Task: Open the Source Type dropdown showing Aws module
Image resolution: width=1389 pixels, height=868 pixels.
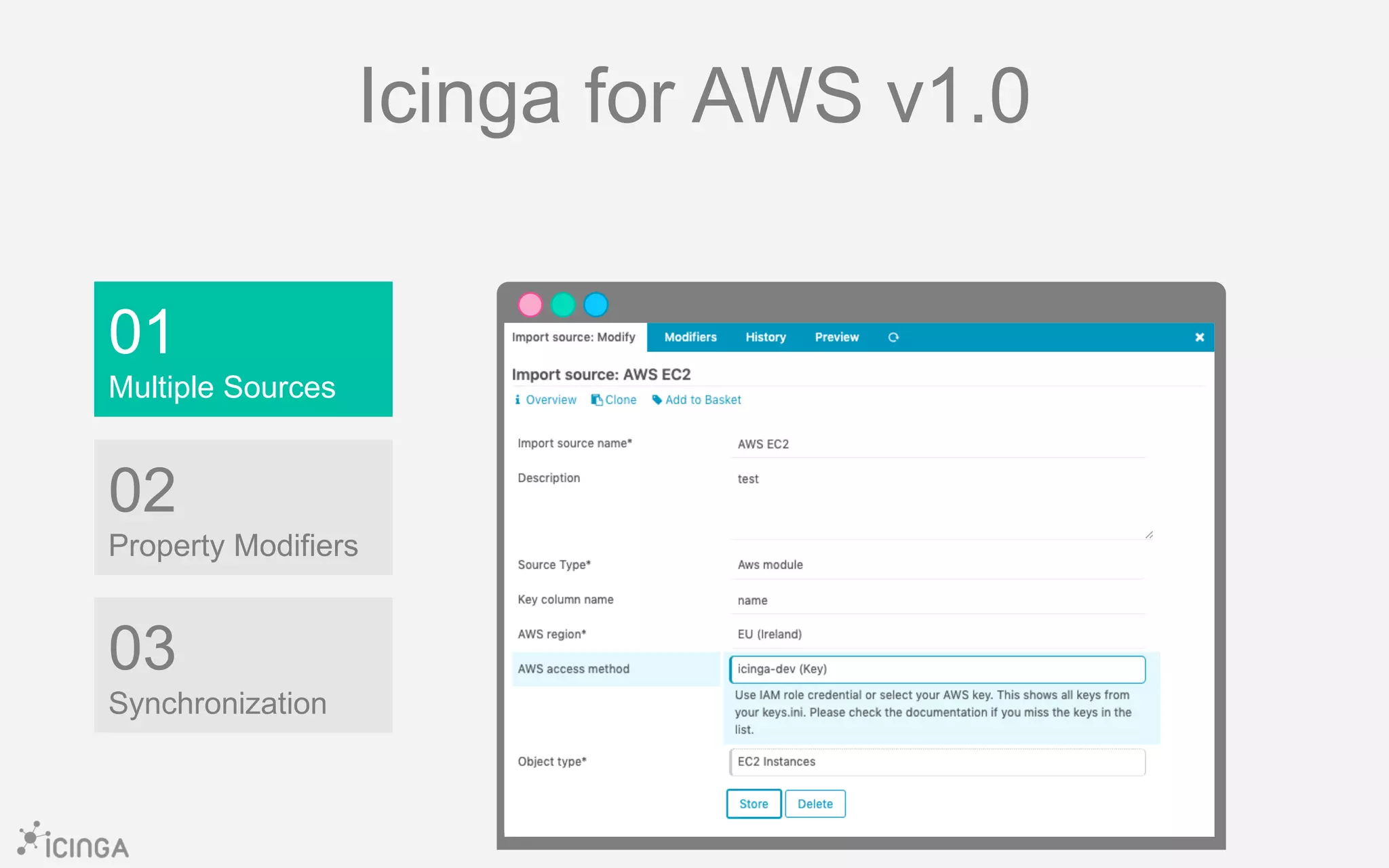Action: pos(937,565)
